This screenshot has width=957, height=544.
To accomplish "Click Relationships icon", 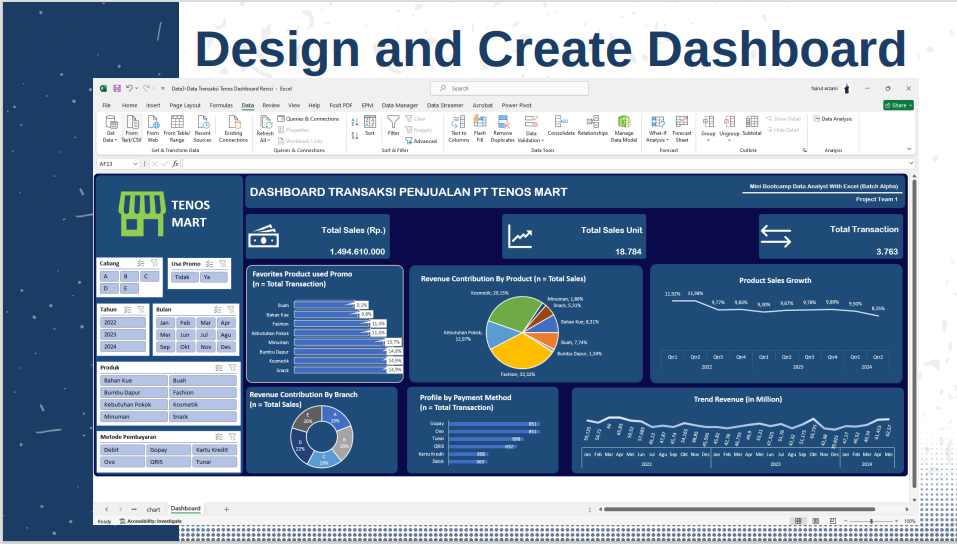I will click(x=593, y=126).
